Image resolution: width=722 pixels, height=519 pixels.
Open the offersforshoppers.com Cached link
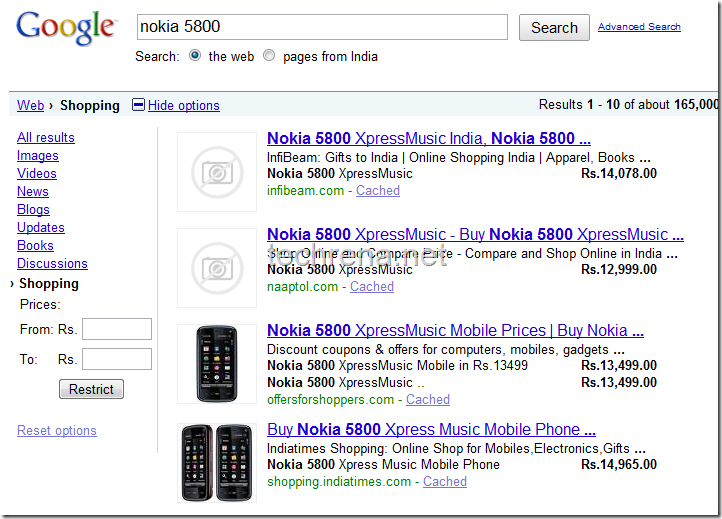[428, 400]
